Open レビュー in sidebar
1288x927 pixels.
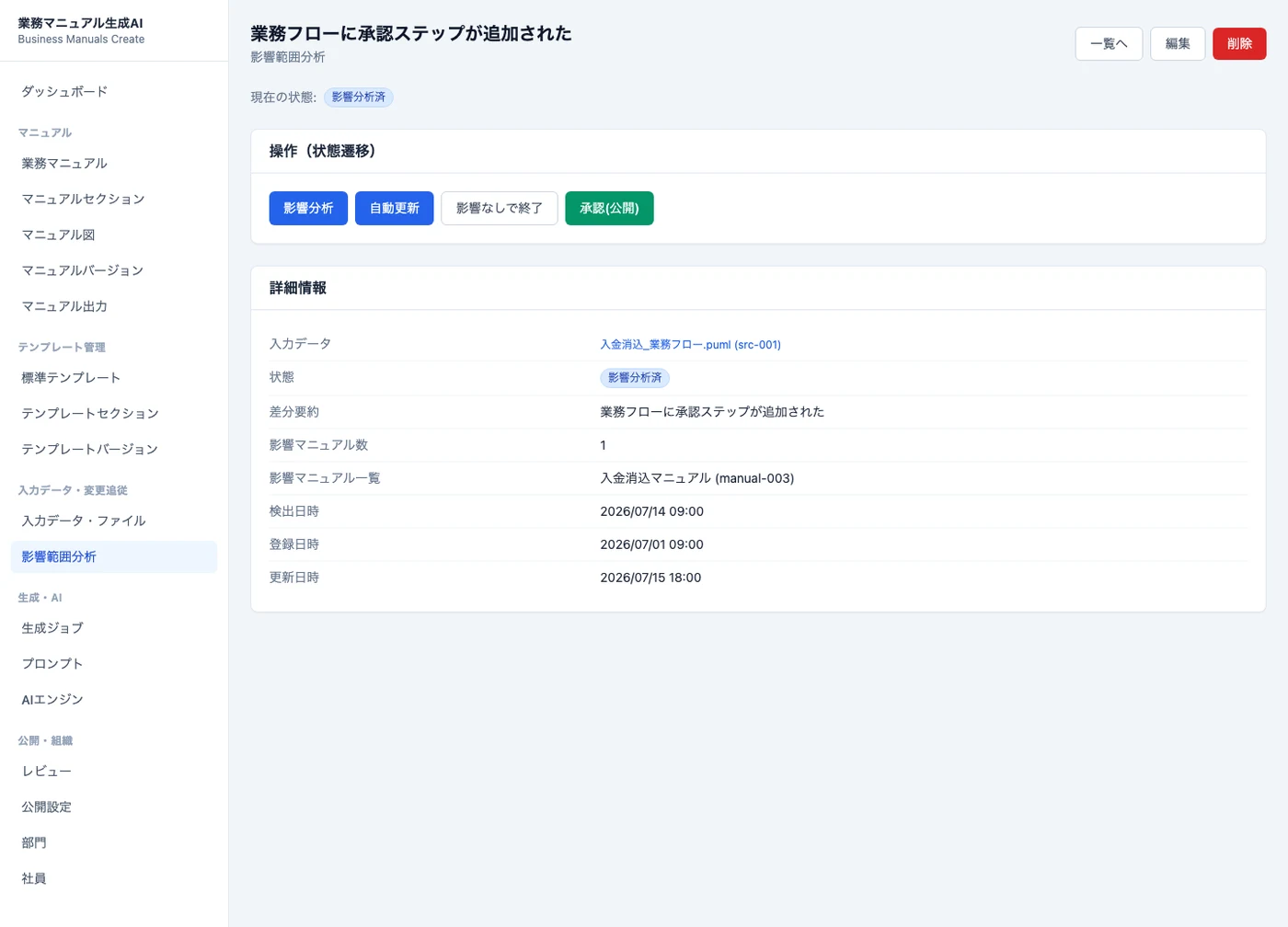click(x=114, y=771)
